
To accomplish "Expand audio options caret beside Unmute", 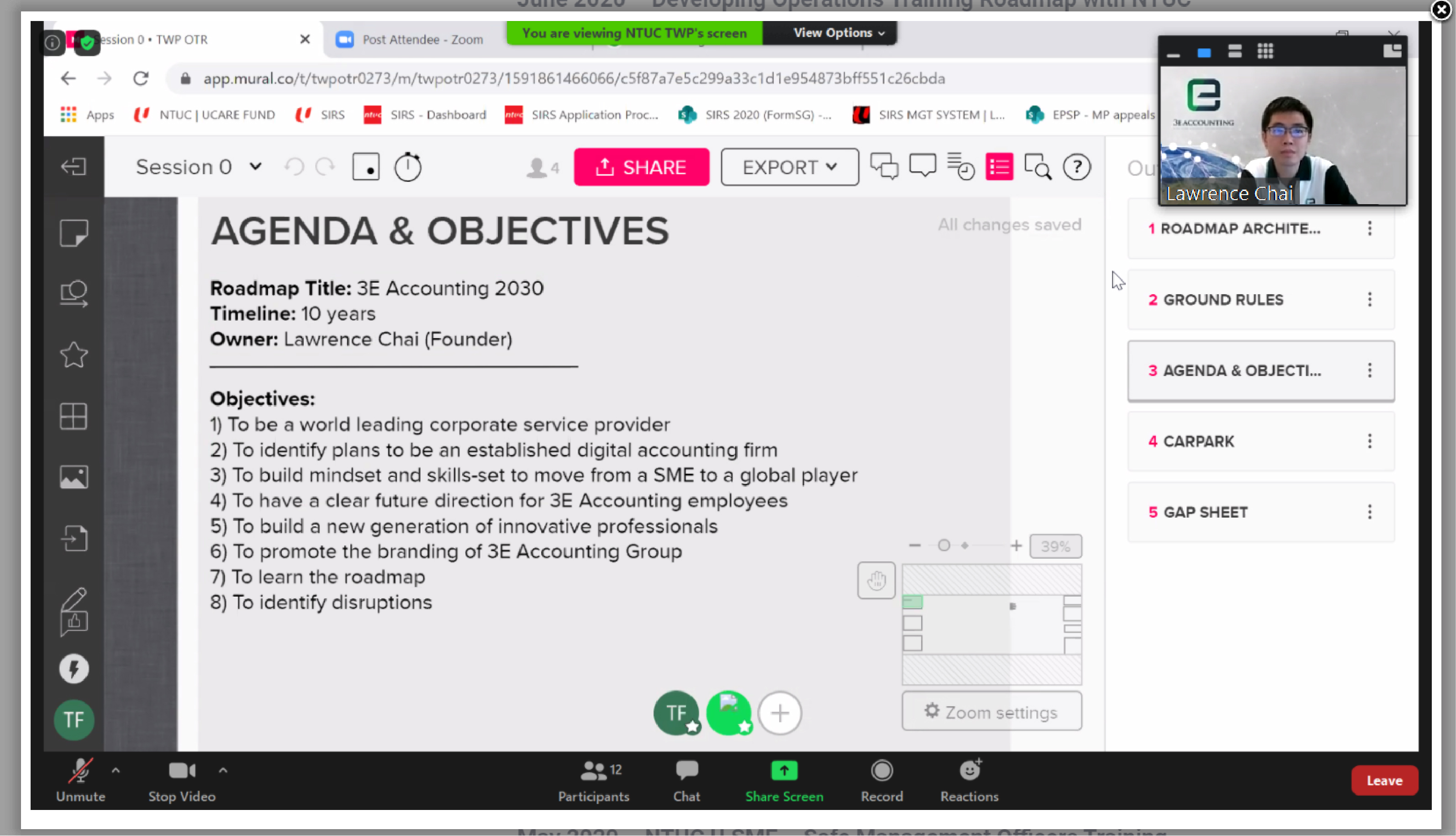I will [x=116, y=770].
